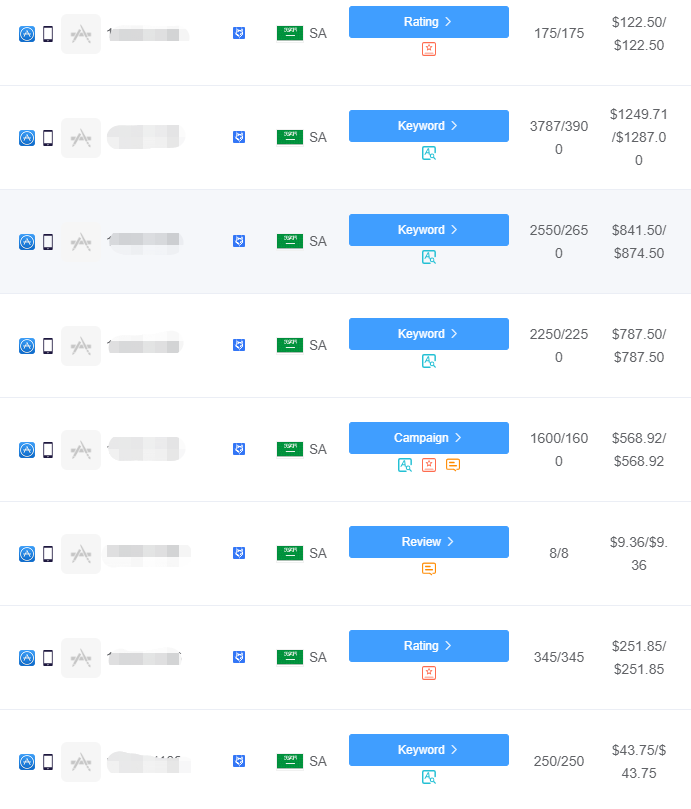This screenshot has width=691, height=809.
Task: Click the rating star icon under the $122.50 Rating button
Action: tap(429, 49)
